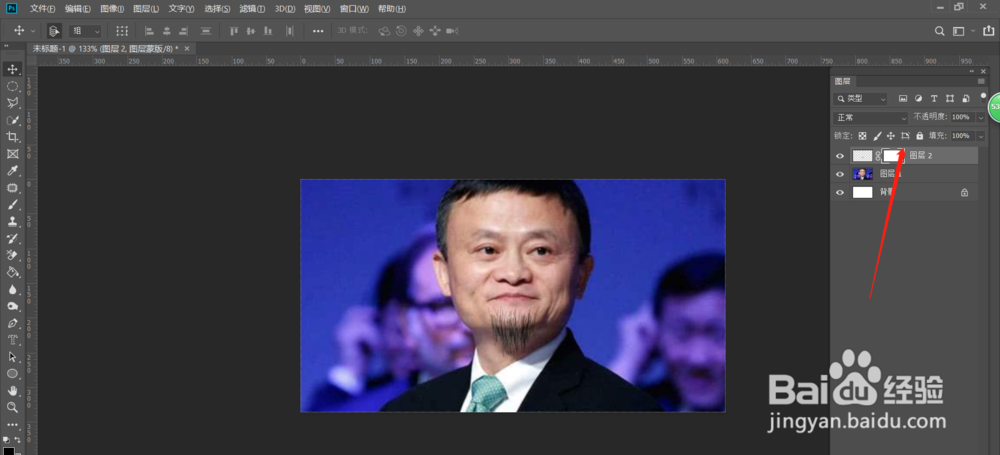Select the Brush tool
Viewport: 1000px width, 455px height.
point(12,205)
